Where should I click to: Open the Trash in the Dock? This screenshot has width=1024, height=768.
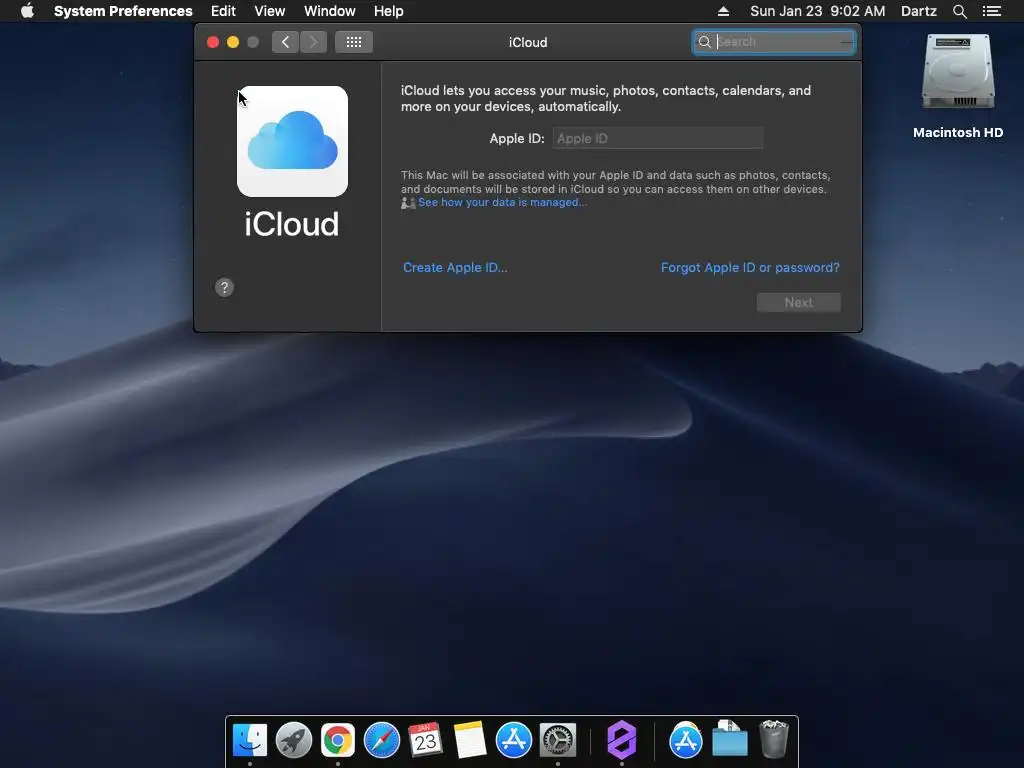point(774,739)
